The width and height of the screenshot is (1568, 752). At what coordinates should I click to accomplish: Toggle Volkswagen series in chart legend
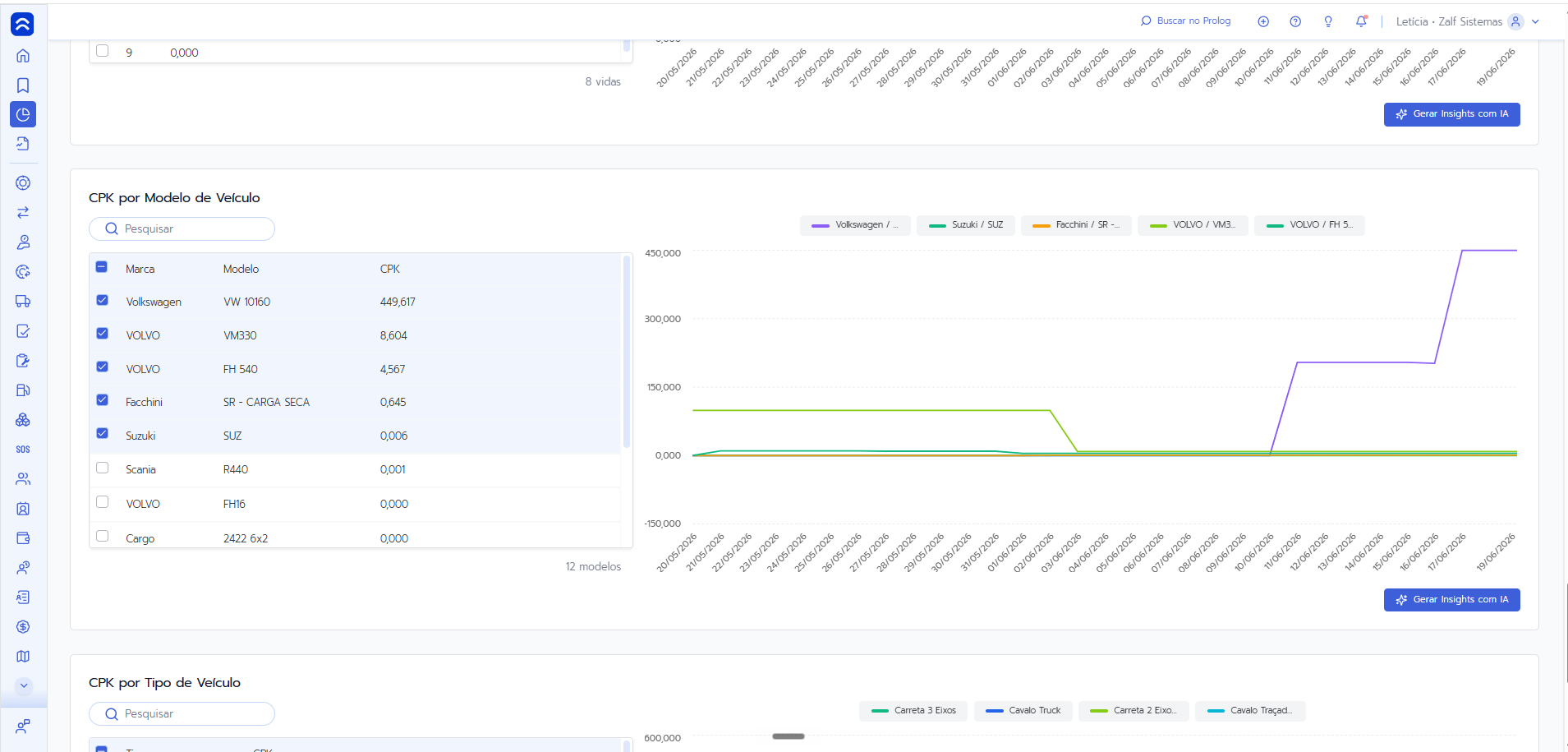pyautogui.click(x=855, y=225)
